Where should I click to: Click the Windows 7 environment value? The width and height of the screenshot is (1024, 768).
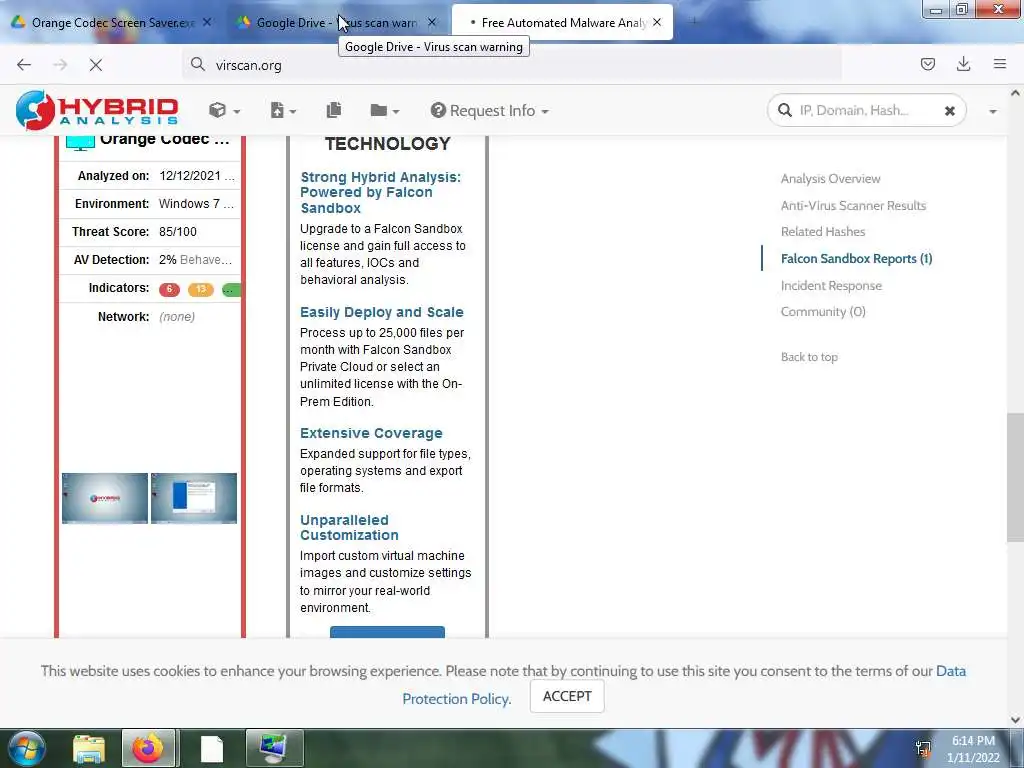196,204
